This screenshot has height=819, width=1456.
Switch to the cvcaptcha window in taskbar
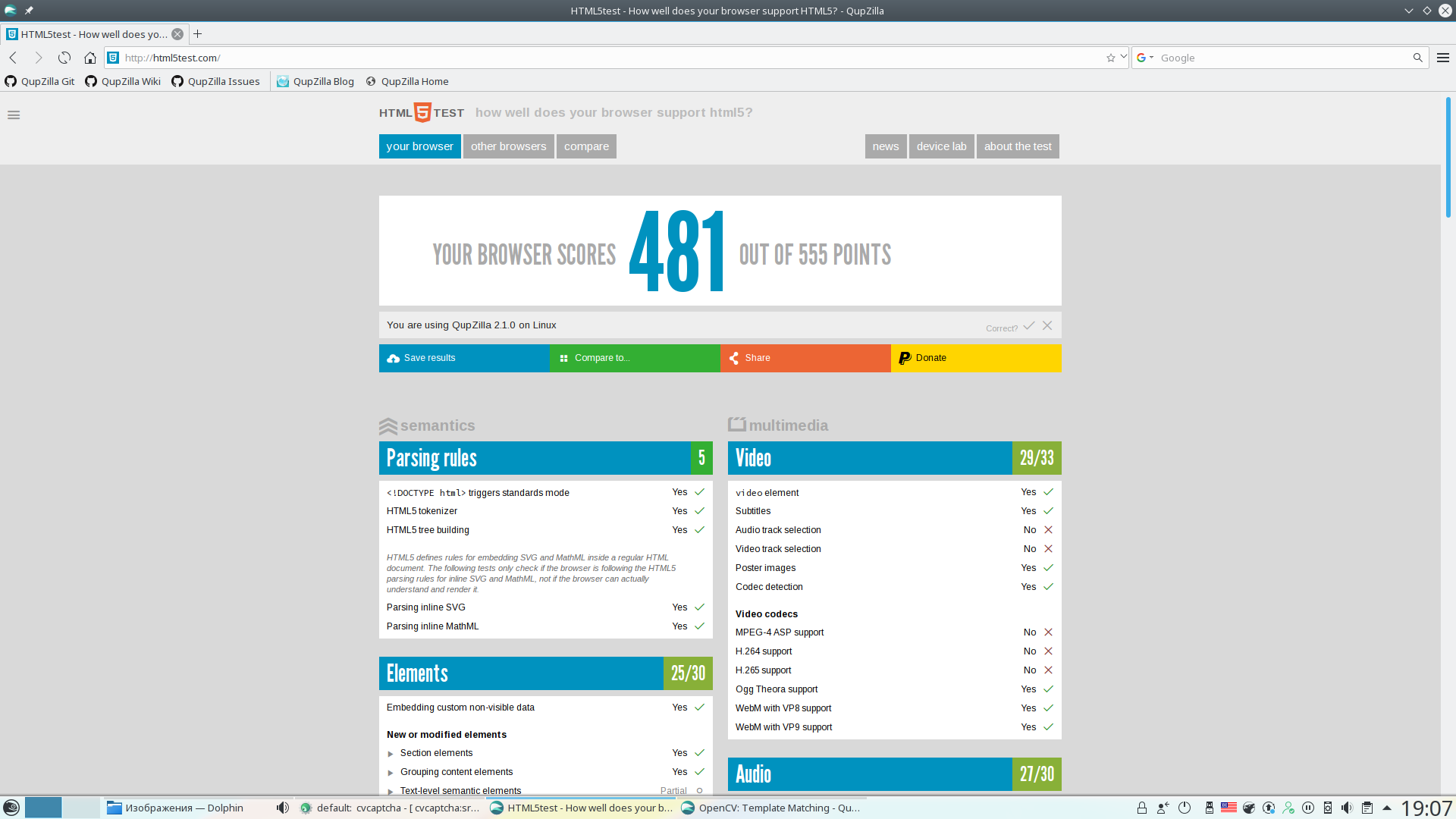(390, 808)
